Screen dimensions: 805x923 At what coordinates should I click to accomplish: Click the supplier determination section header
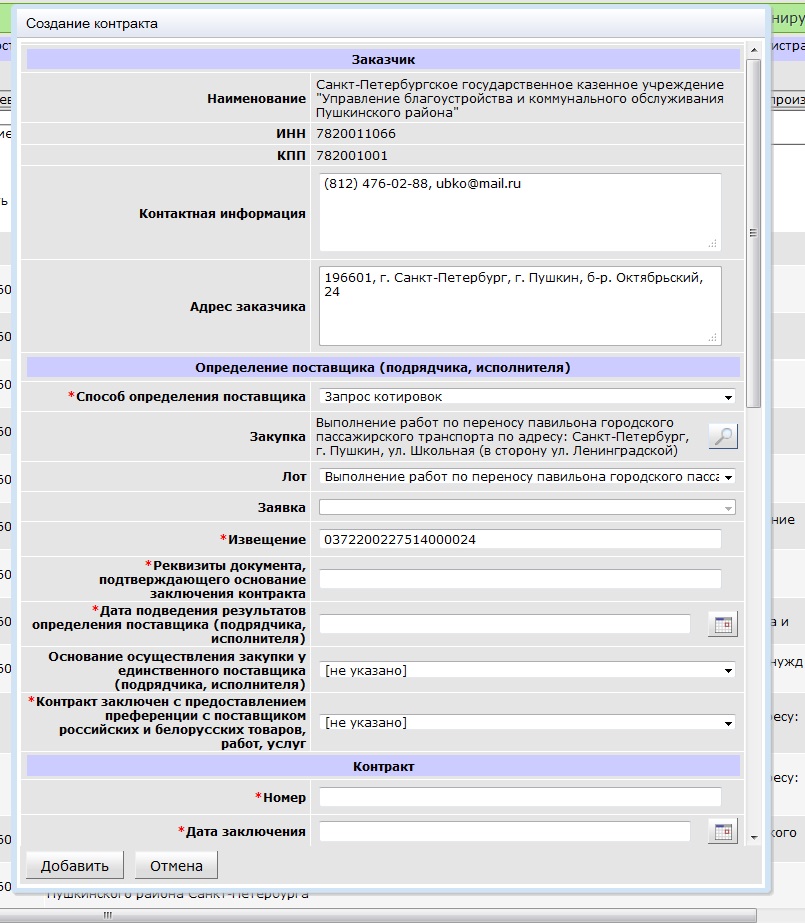[x=383, y=367]
